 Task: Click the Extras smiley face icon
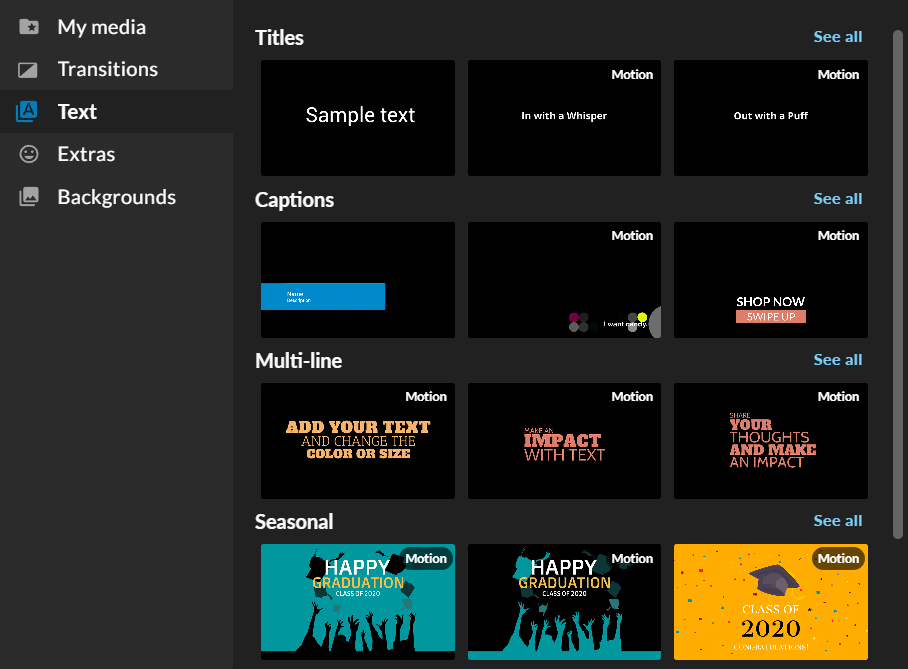(29, 154)
